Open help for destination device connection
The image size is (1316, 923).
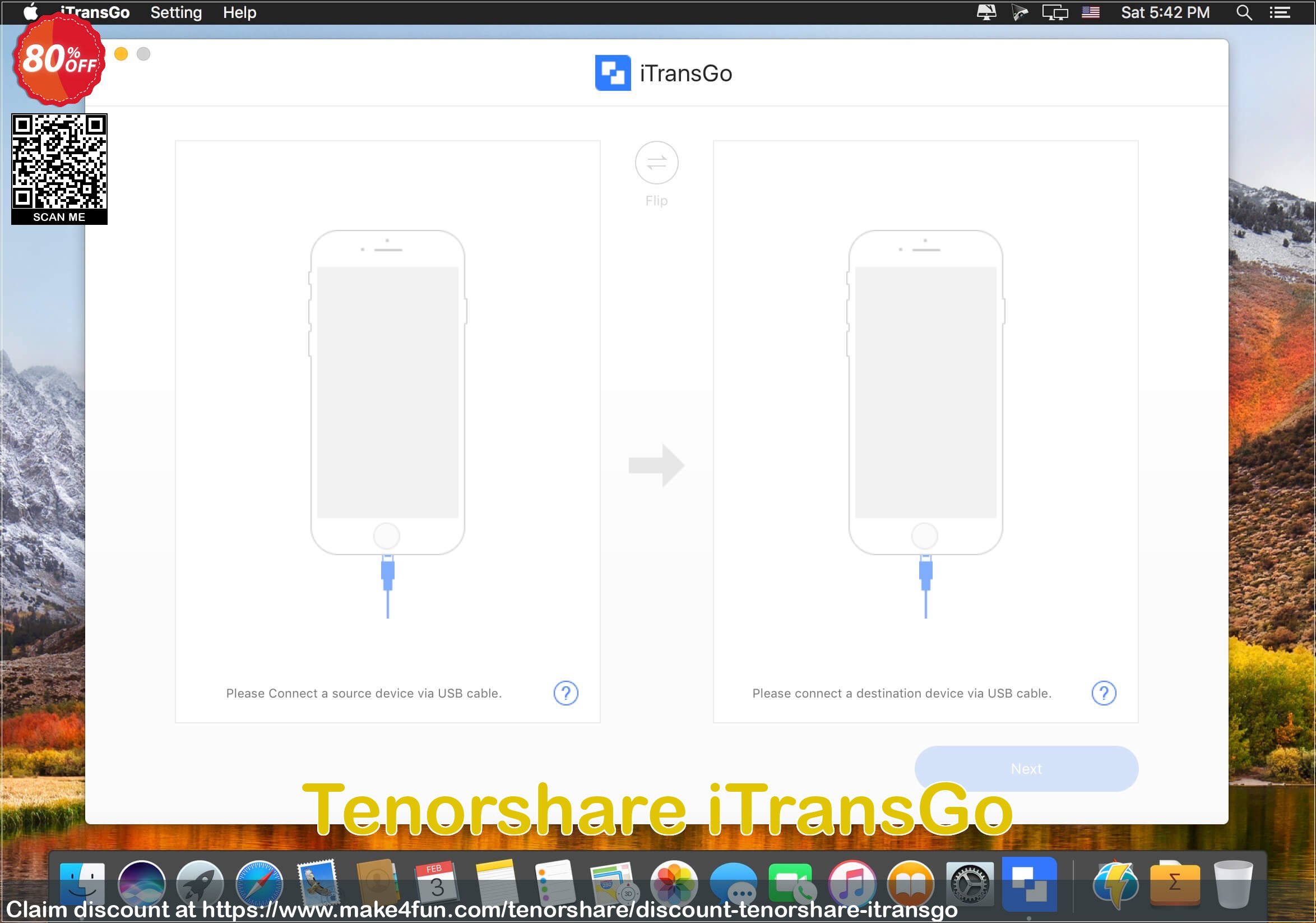(x=1104, y=693)
